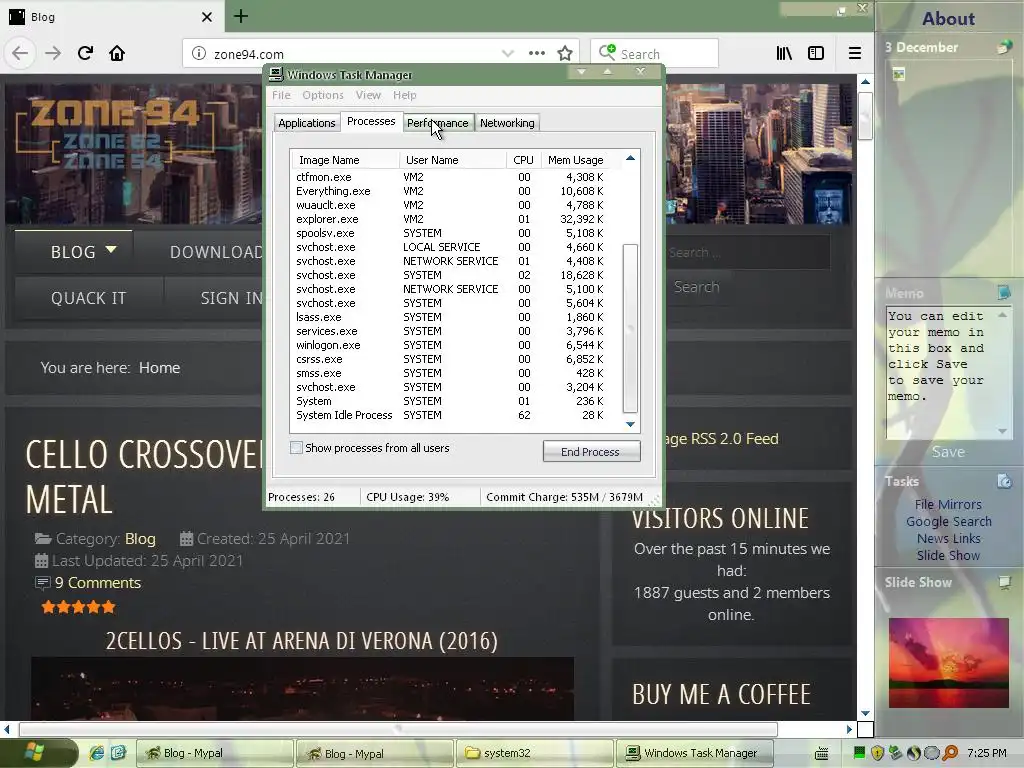Screen dimensions: 1024x768
Task: Reload the zone94.com page
Action: click(85, 53)
